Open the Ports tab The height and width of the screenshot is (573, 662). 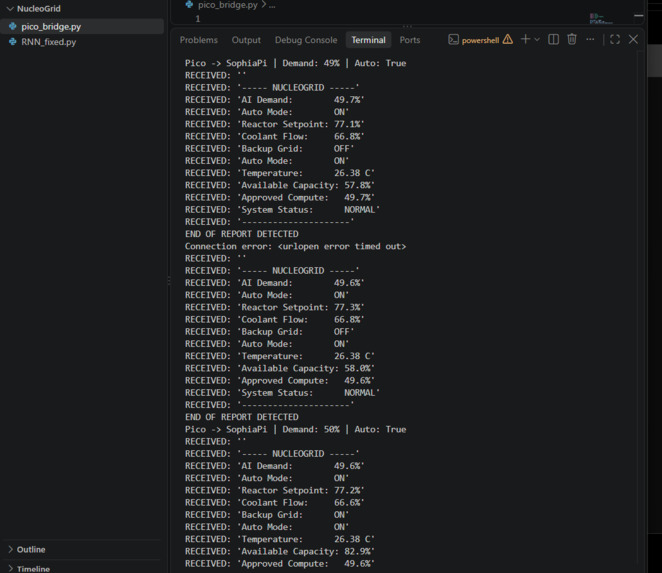(410, 40)
